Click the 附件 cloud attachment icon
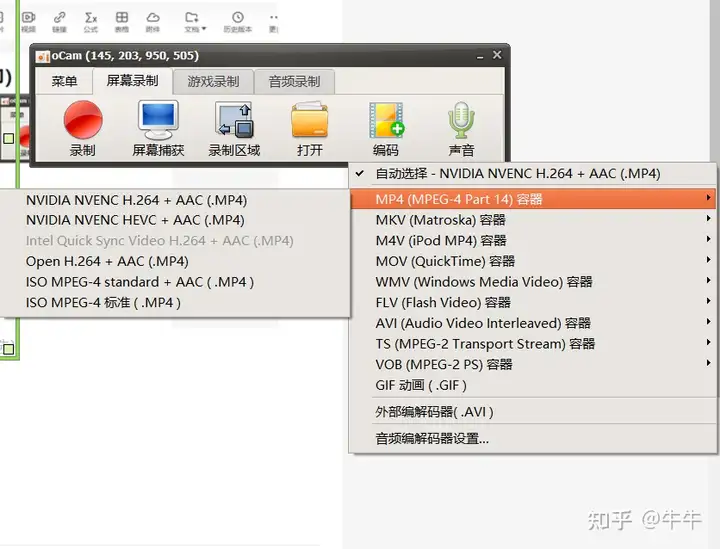Image resolution: width=720 pixels, height=549 pixels. pos(153,18)
